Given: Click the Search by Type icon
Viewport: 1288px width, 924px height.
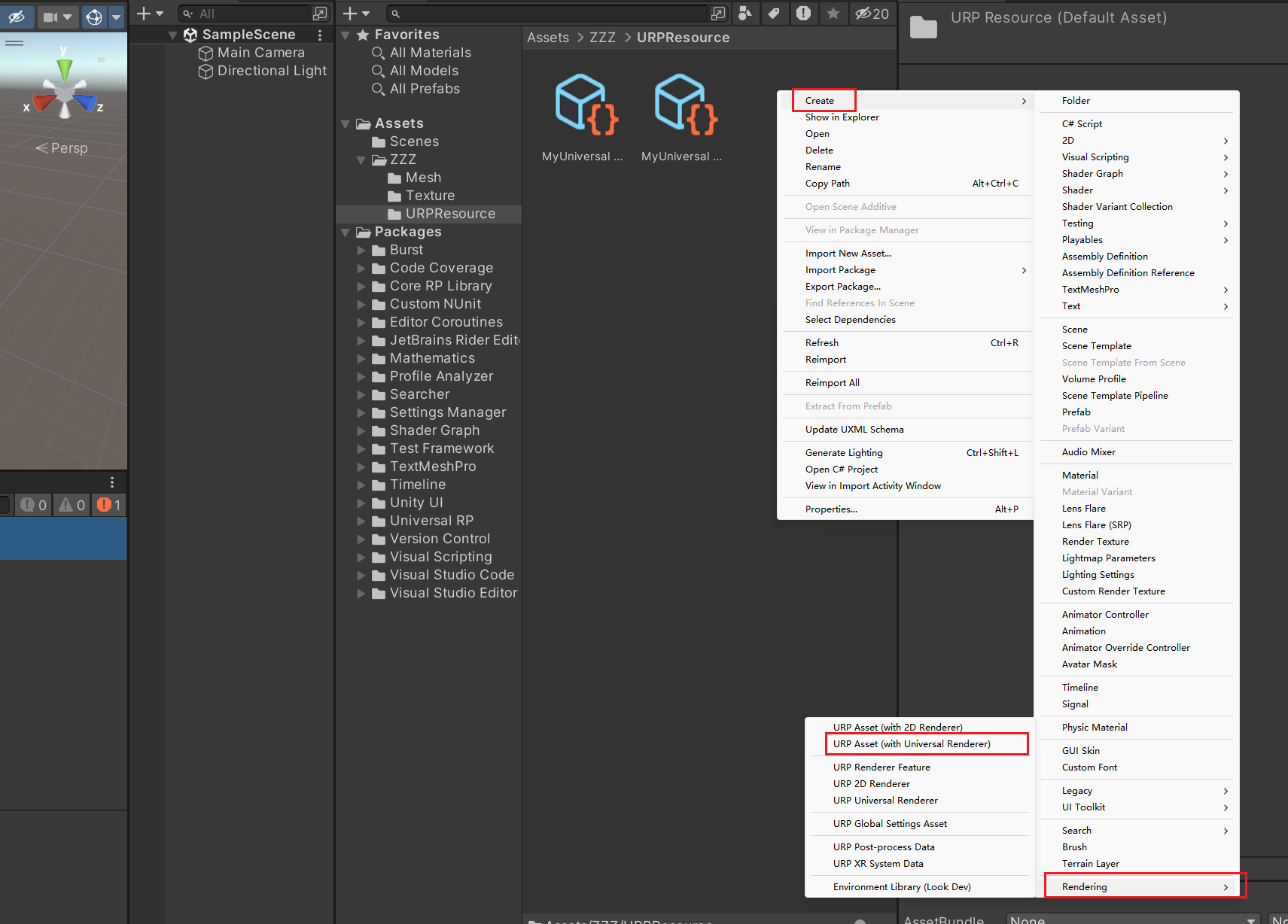Looking at the screenshot, I should [744, 14].
